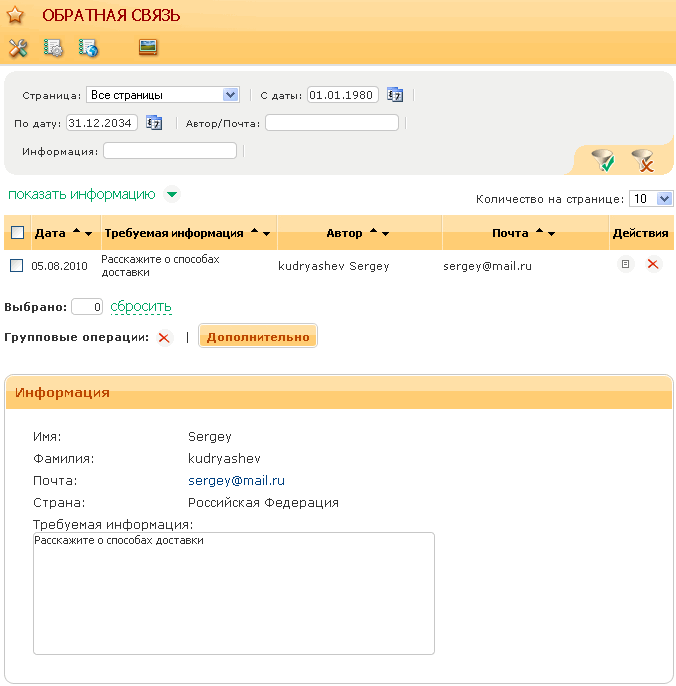Image resolution: width=676 pixels, height=686 pixels.
Task: Open calendar picker for По дату field
Action: coord(154,124)
